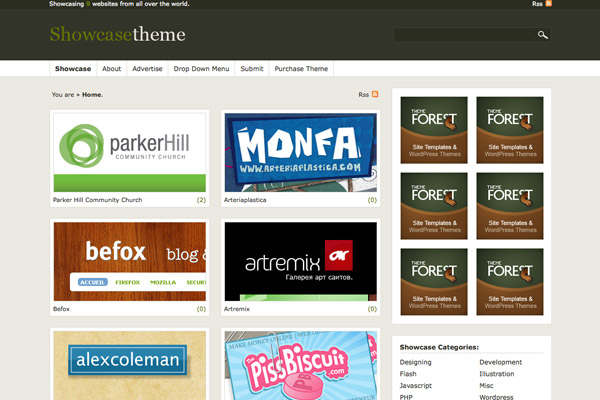Click the Artremix title link
600x400 pixels.
[236, 309]
